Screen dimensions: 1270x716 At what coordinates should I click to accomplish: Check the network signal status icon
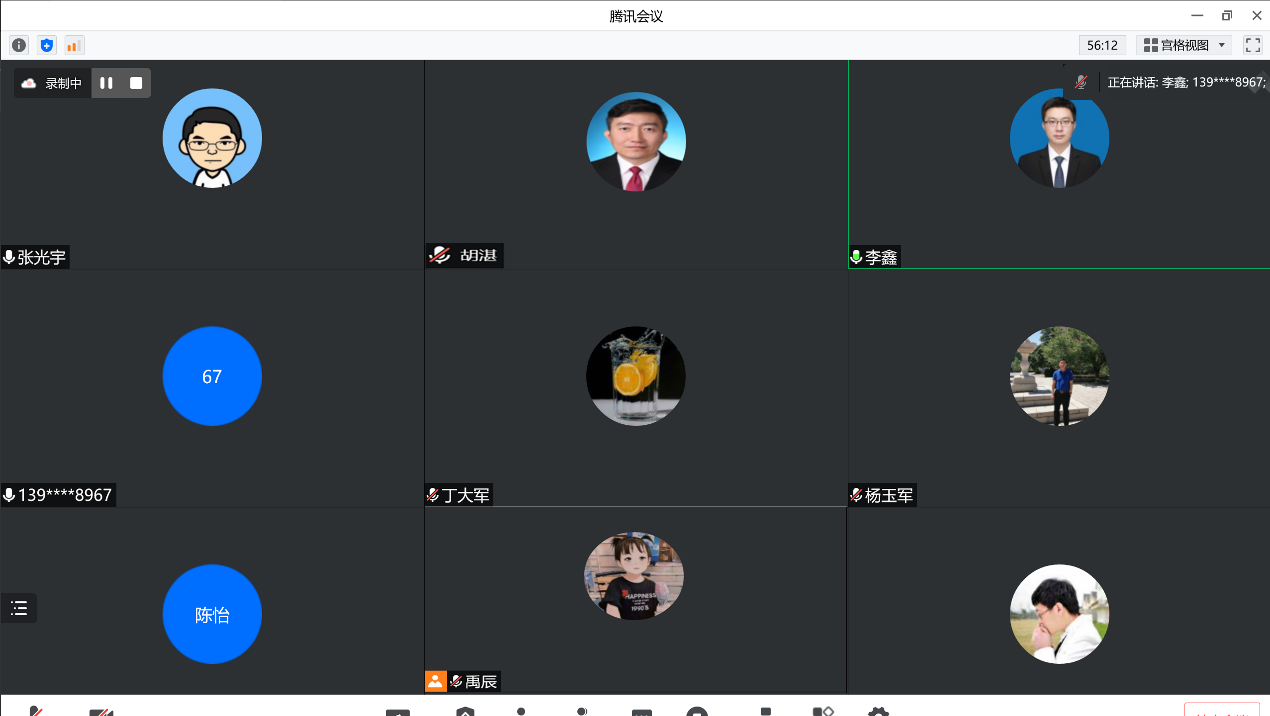pos(74,45)
